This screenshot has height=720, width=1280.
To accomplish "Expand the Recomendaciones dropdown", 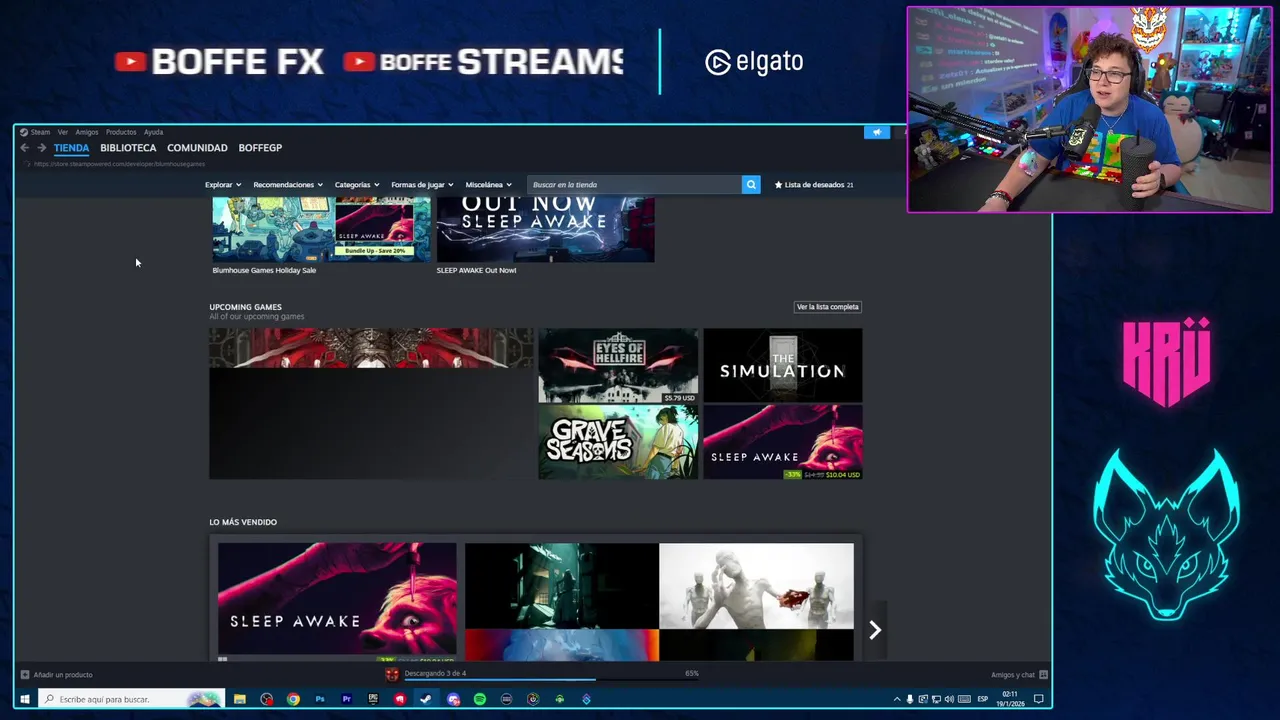I will pos(288,185).
